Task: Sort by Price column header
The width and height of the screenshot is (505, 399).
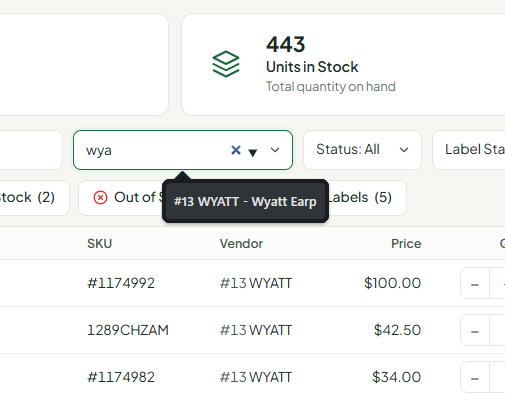Action: click(x=406, y=244)
